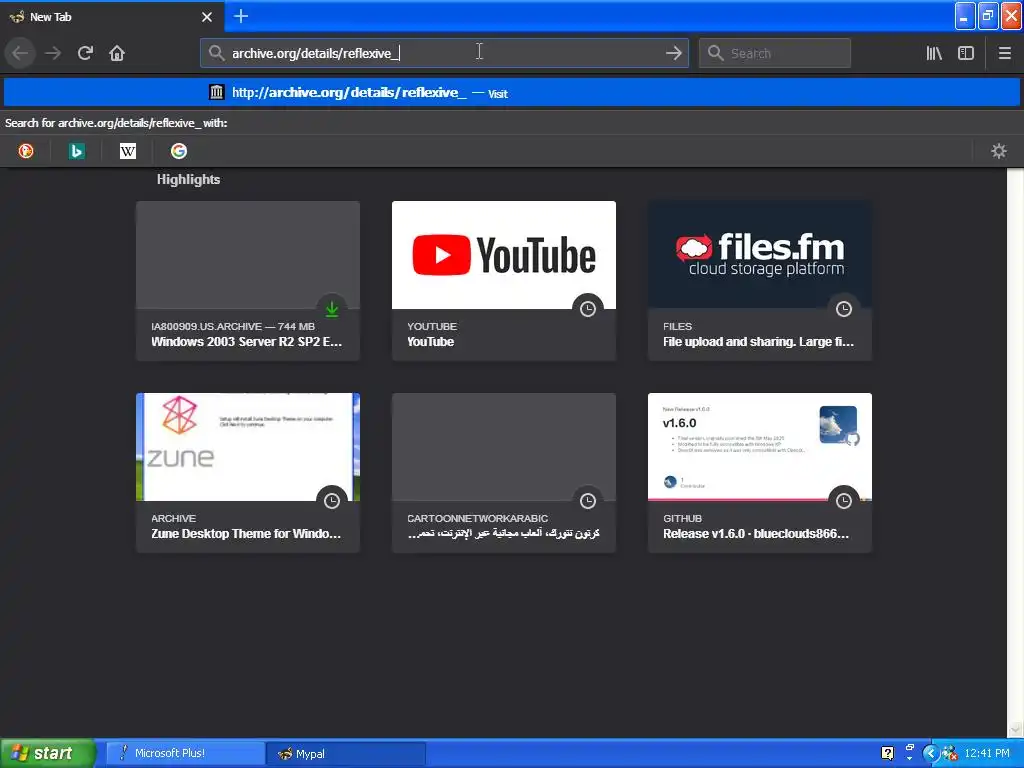This screenshot has height=768, width=1024.
Task: Open the hamburger application menu
Action: coord(1004,53)
